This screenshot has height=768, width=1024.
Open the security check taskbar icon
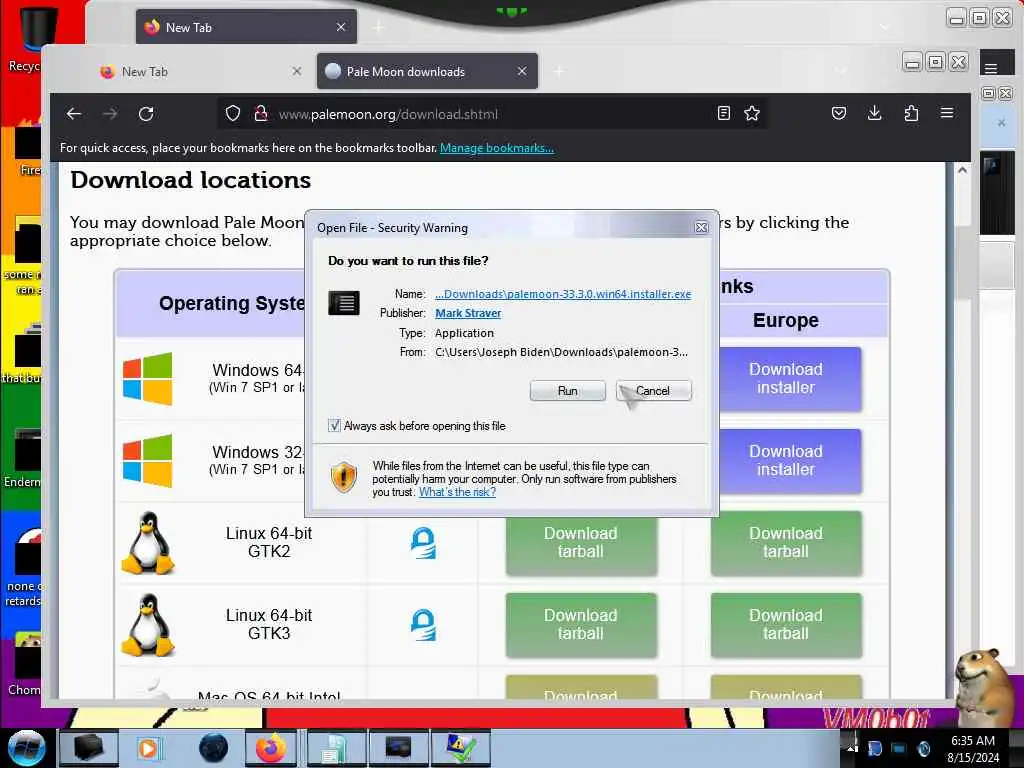click(460, 748)
